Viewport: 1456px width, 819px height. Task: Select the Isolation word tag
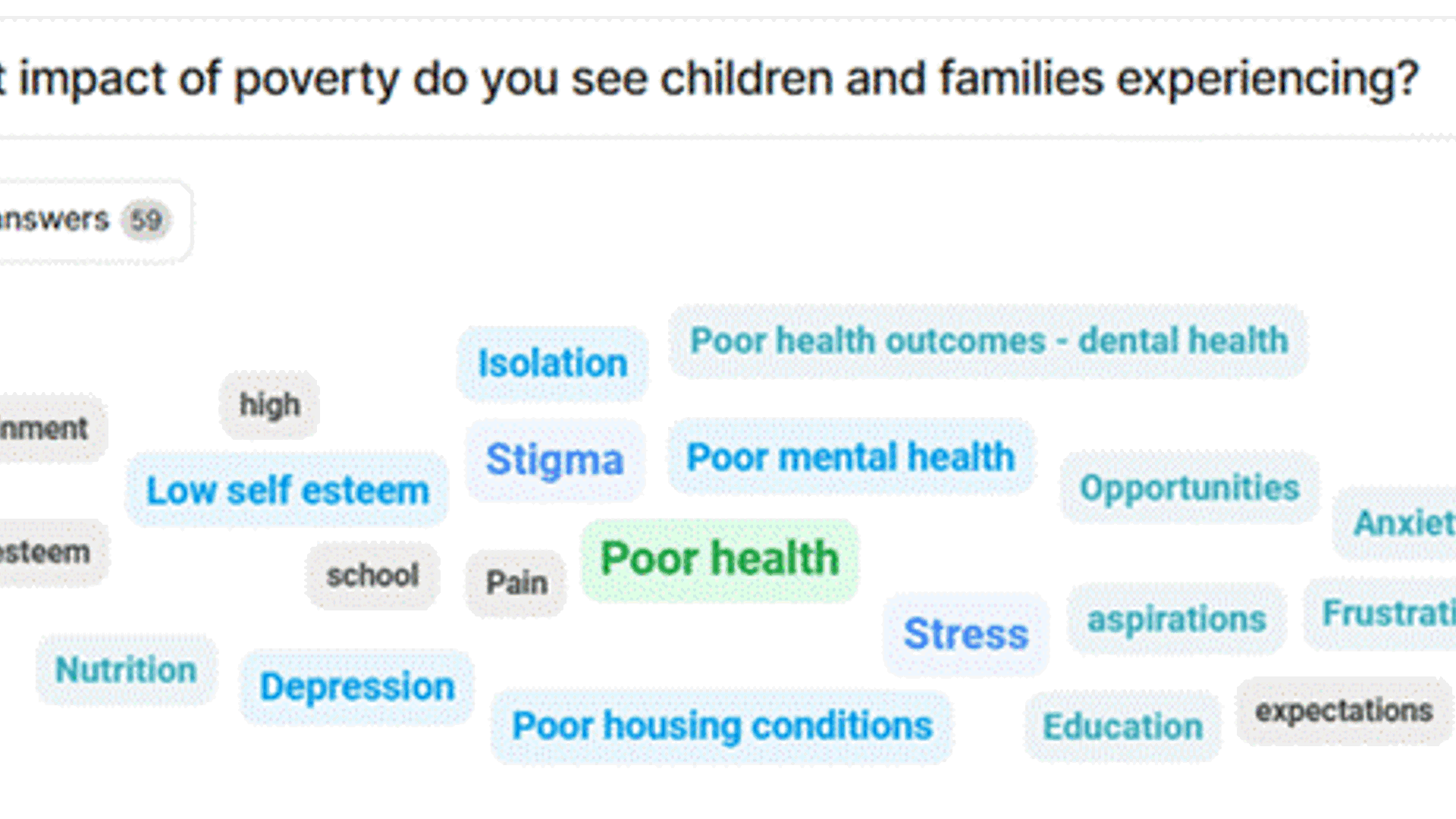[553, 364]
